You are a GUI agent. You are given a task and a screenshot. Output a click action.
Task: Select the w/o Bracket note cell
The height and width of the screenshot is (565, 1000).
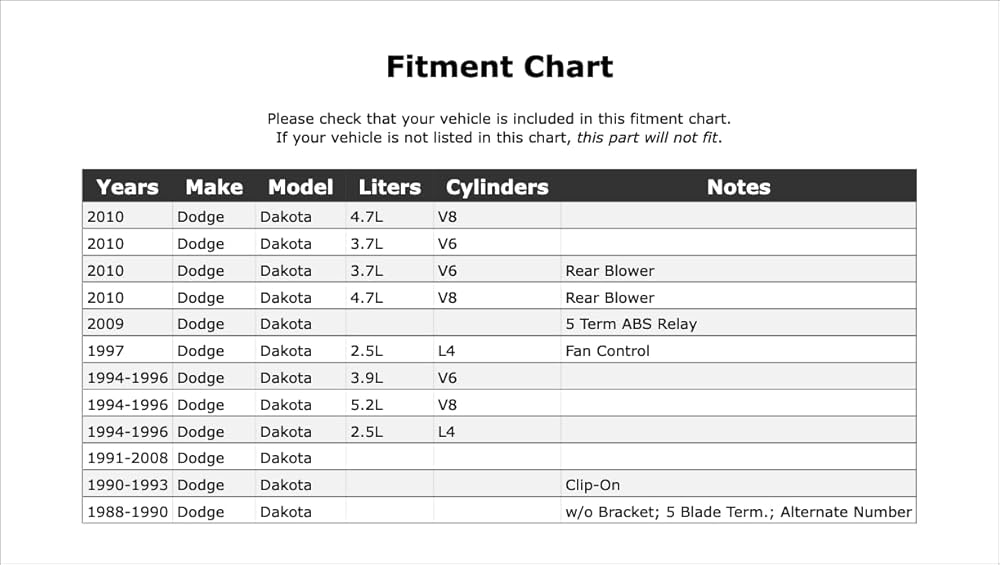point(739,511)
